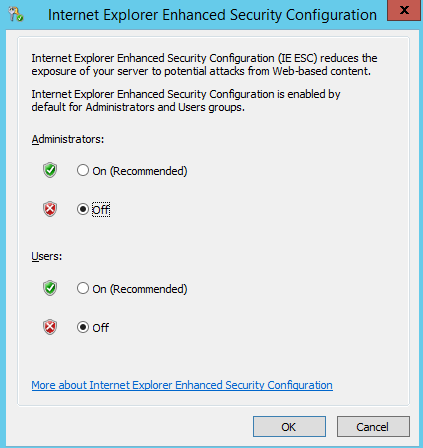Click green shield icon under Users
Screen dimensions: 423x448
(50, 288)
